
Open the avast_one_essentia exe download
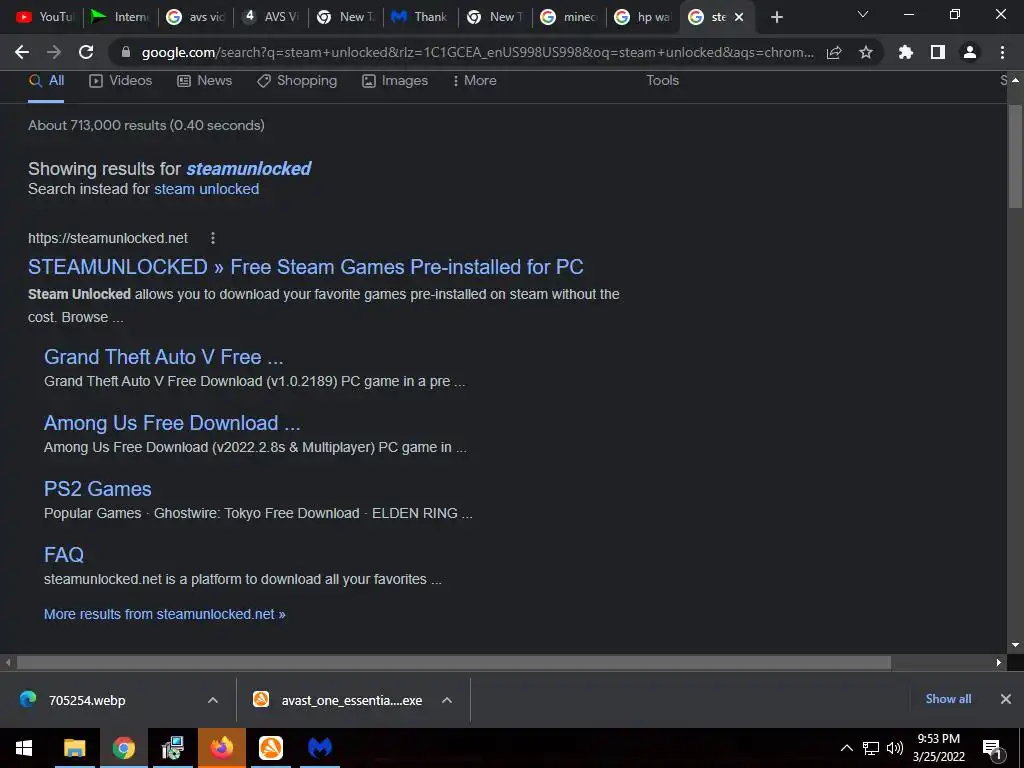[x=337, y=700]
